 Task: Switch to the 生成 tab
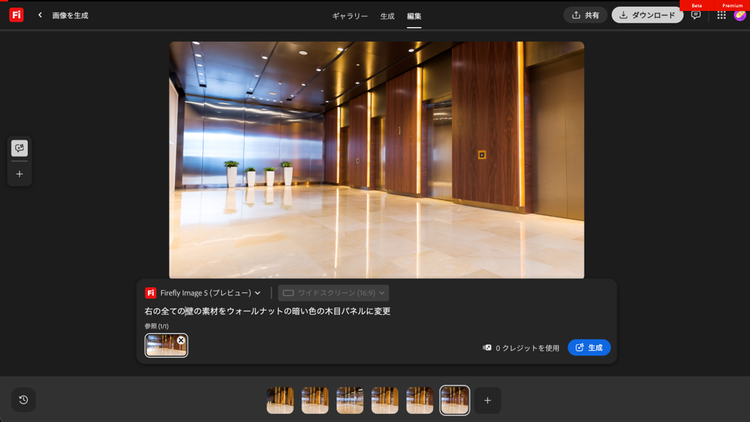(387, 16)
